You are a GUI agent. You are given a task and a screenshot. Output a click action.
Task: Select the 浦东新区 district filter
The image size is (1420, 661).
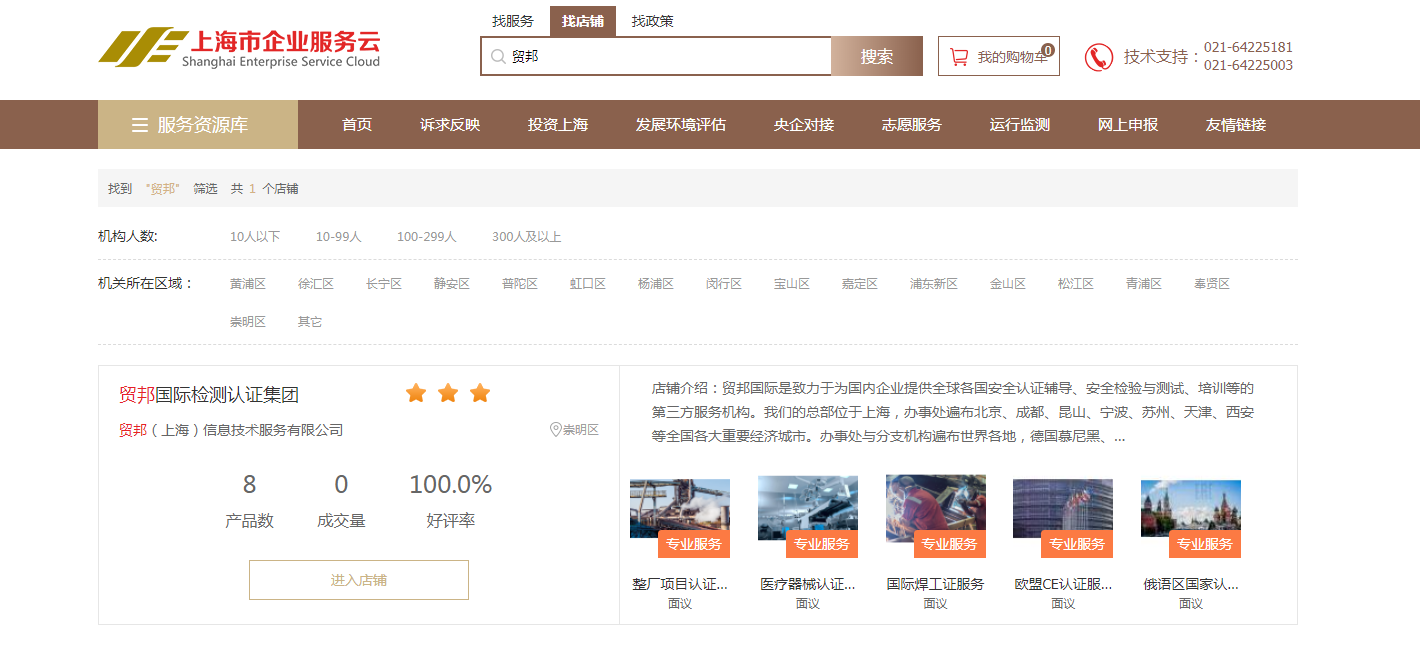(x=933, y=283)
